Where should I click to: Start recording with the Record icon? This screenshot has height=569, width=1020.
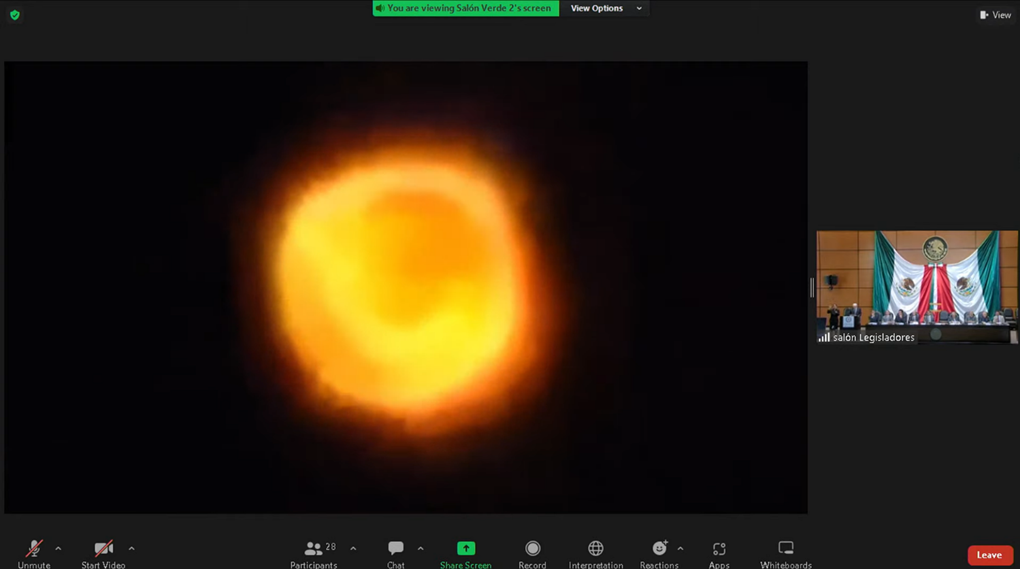532,549
